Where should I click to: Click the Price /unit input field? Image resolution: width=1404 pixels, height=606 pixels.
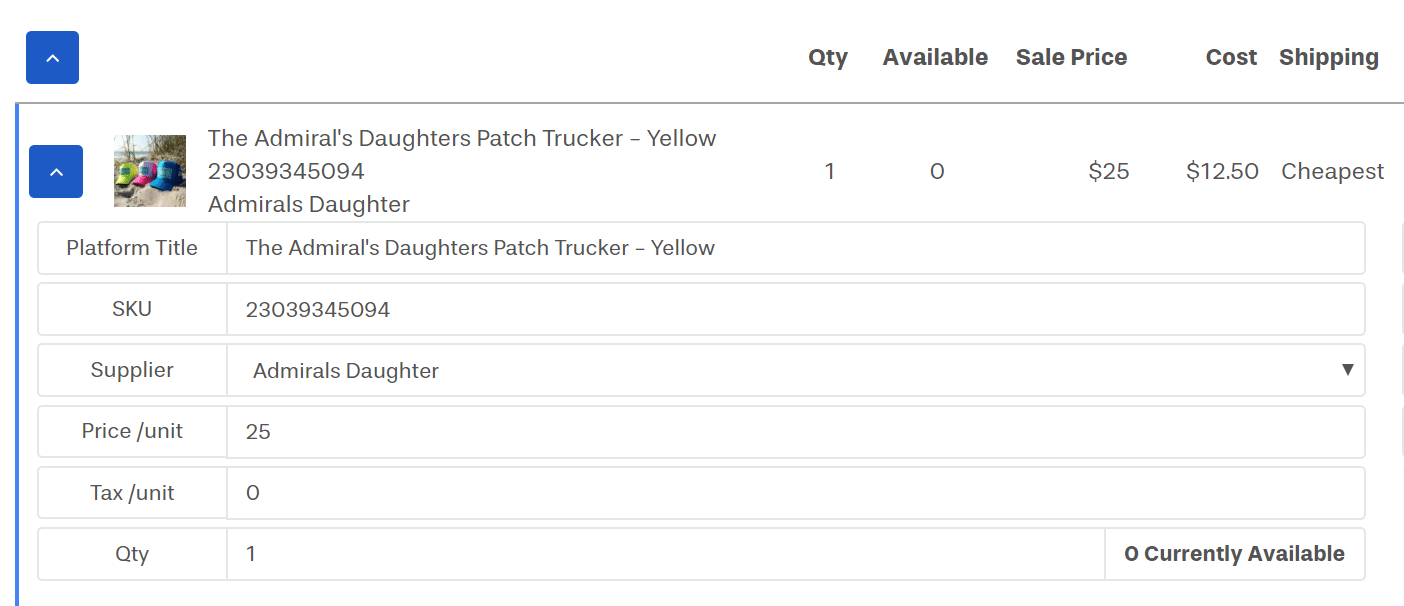[795, 432]
